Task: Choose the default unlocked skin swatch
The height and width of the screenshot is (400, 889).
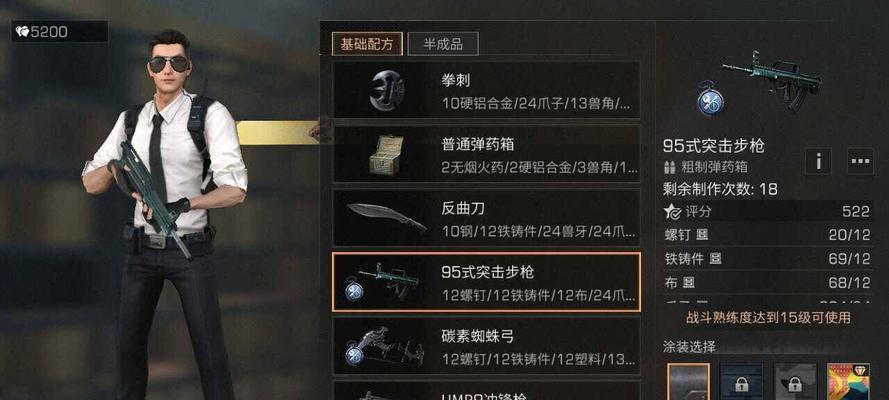Action: click(x=688, y=382)
